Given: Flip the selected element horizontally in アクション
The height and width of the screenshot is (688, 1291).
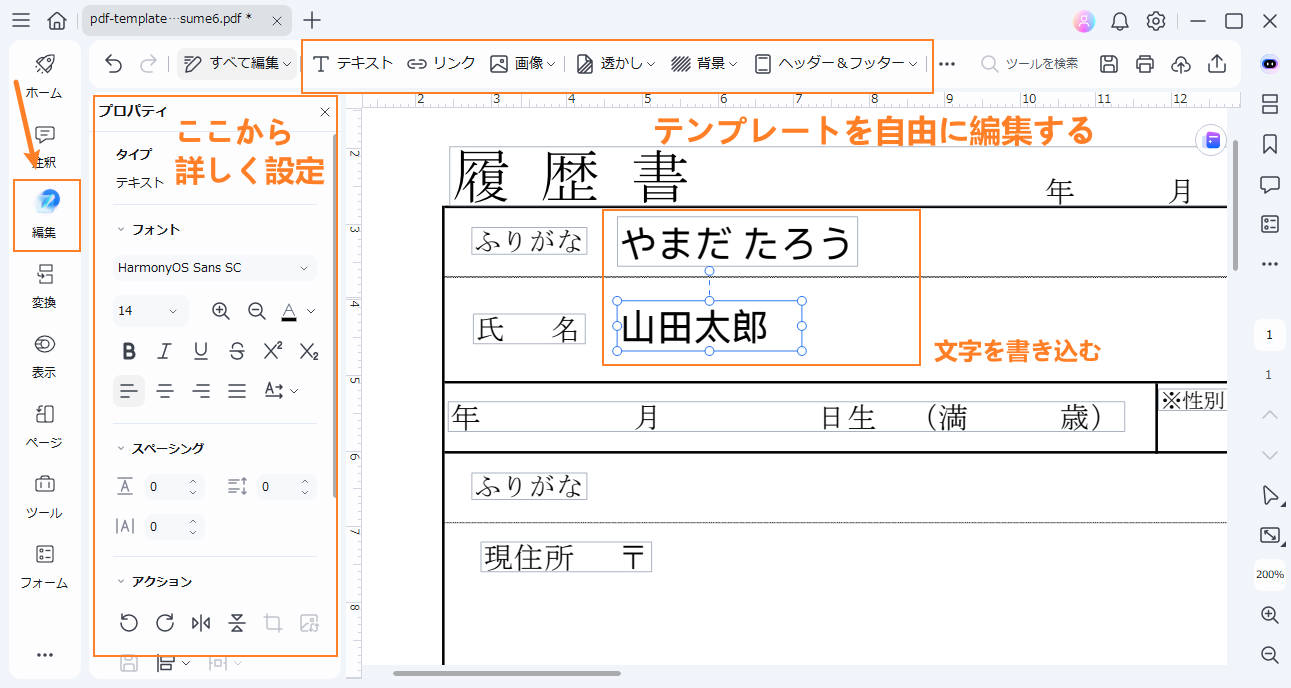Looking at the screenshot, I should pos(200,622).
